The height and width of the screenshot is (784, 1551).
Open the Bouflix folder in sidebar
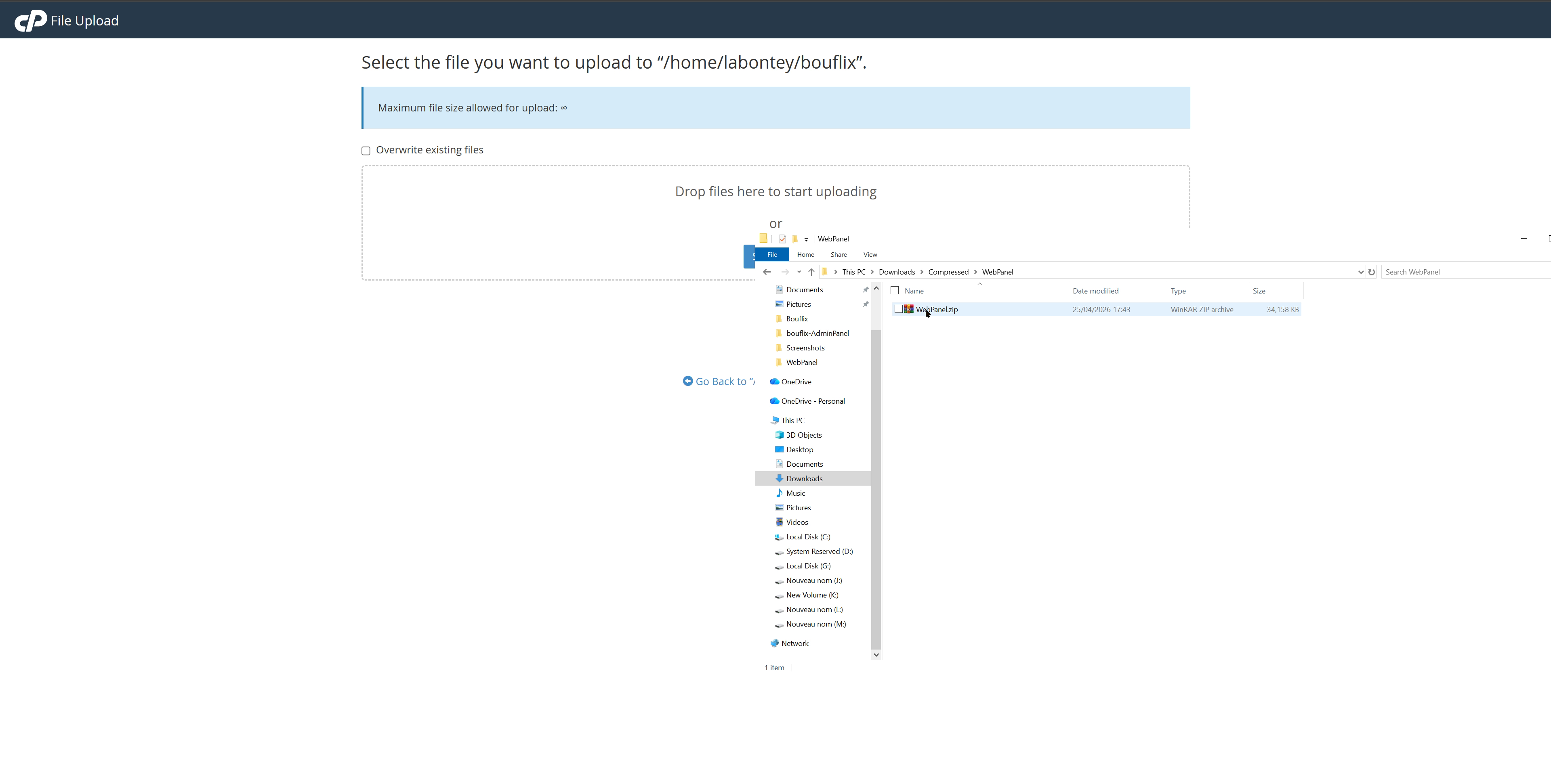(x=797, y=319)
